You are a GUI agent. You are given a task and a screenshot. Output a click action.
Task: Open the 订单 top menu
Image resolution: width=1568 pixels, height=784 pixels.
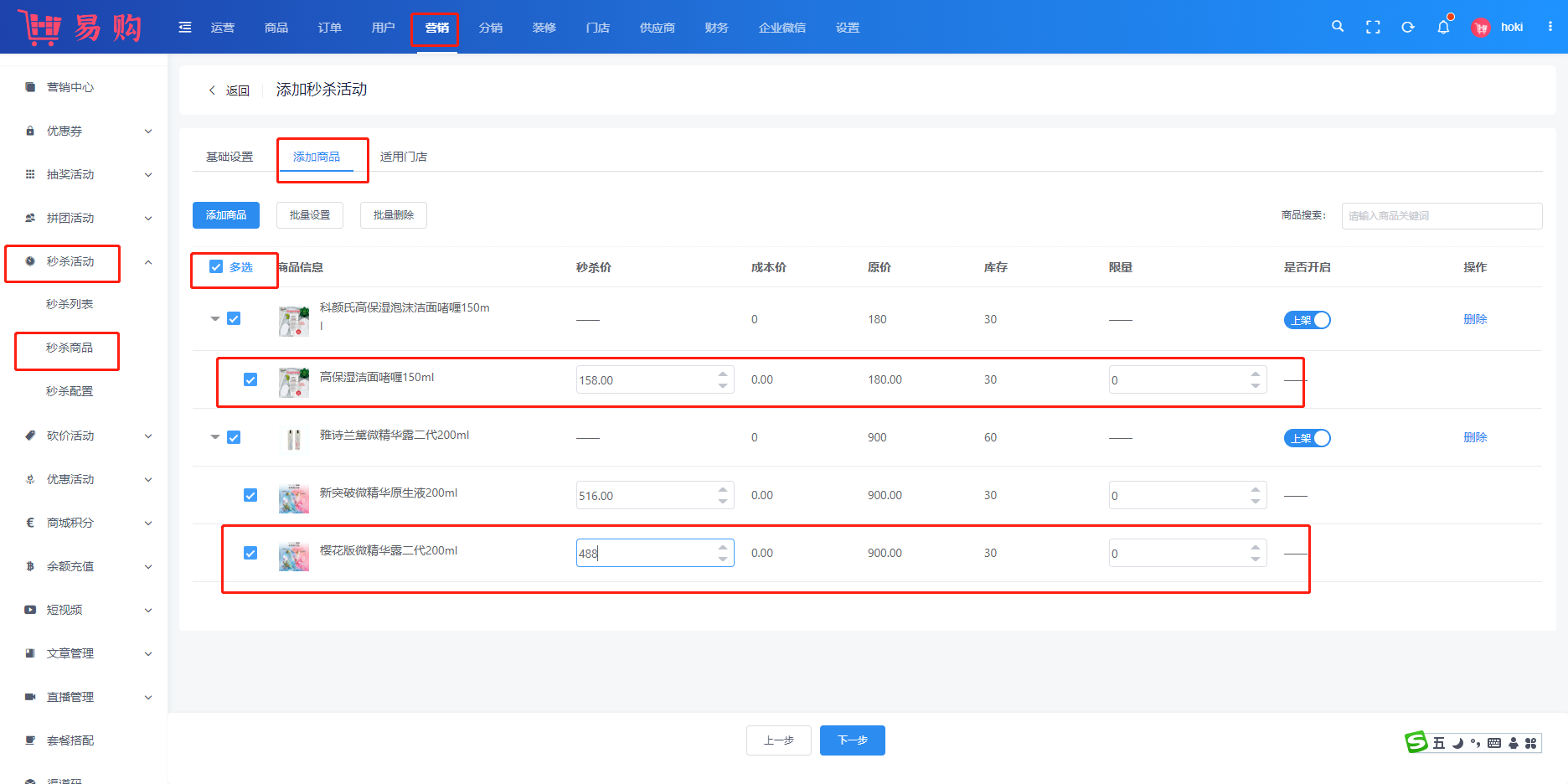coord(329,28)
